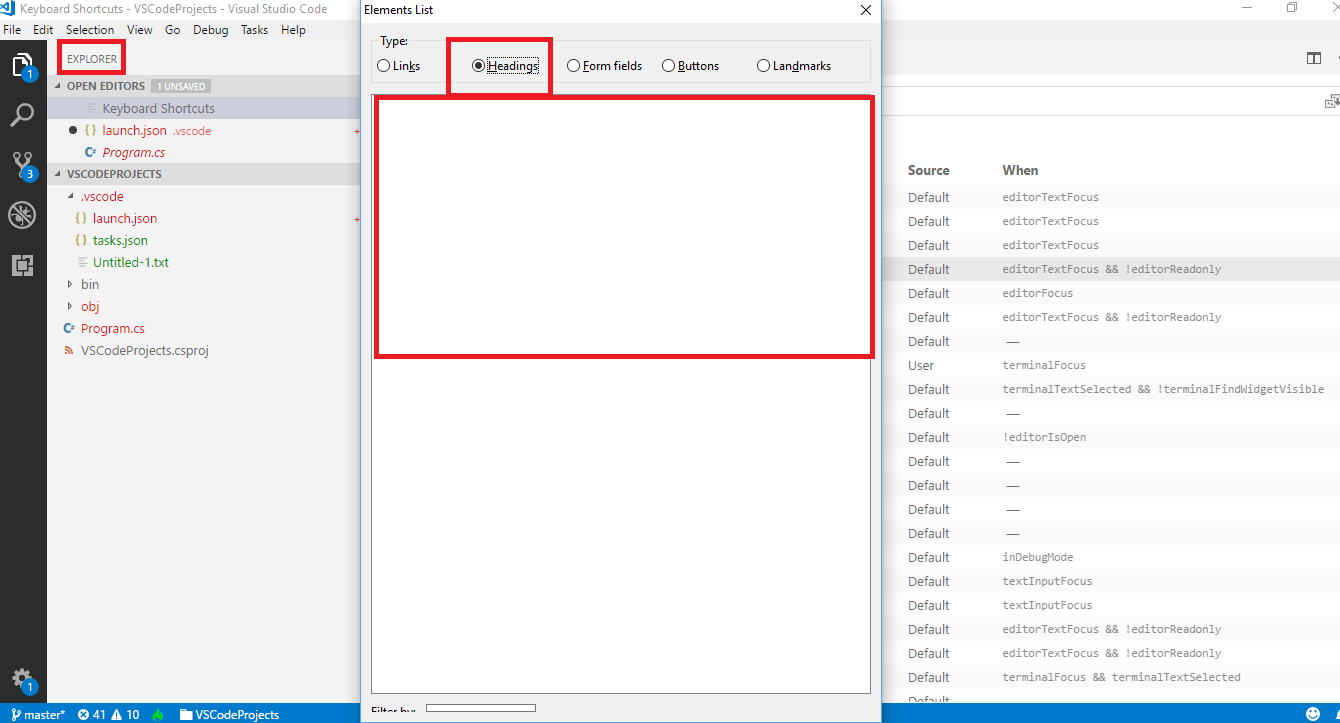Open the Explorer view icon with badge
The image size is (1340, 723).
pyautogui.click(x=22, y=64)
